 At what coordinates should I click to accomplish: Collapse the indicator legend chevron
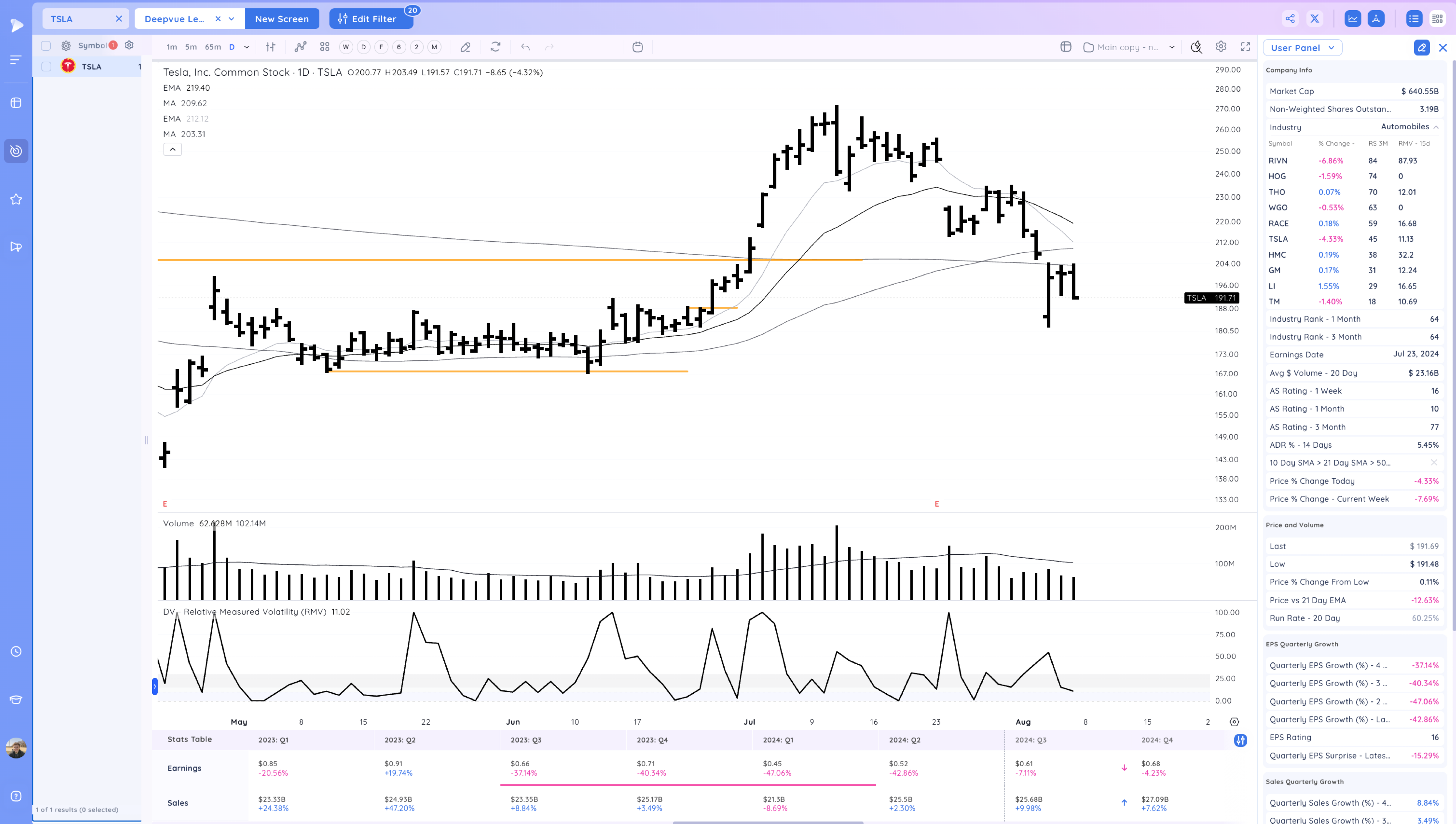pos(173,150)
